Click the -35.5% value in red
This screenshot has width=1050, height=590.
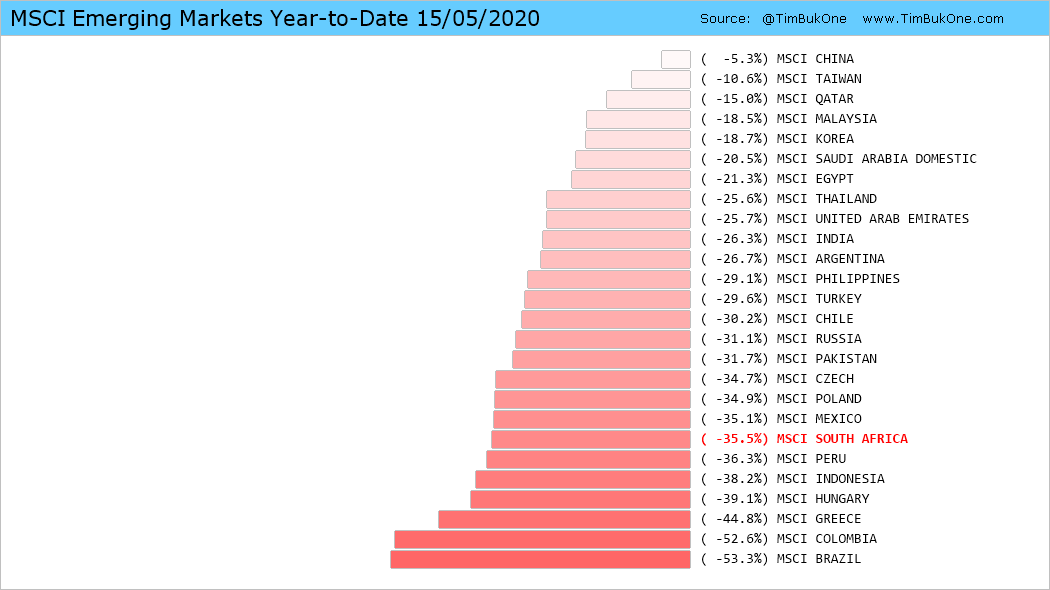click(x=735, y=439)
